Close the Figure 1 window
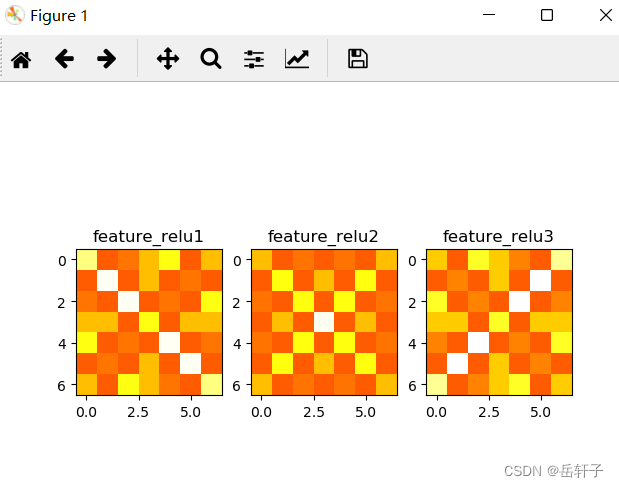Viewport: 619px width, 487px height. coord(606,15)
